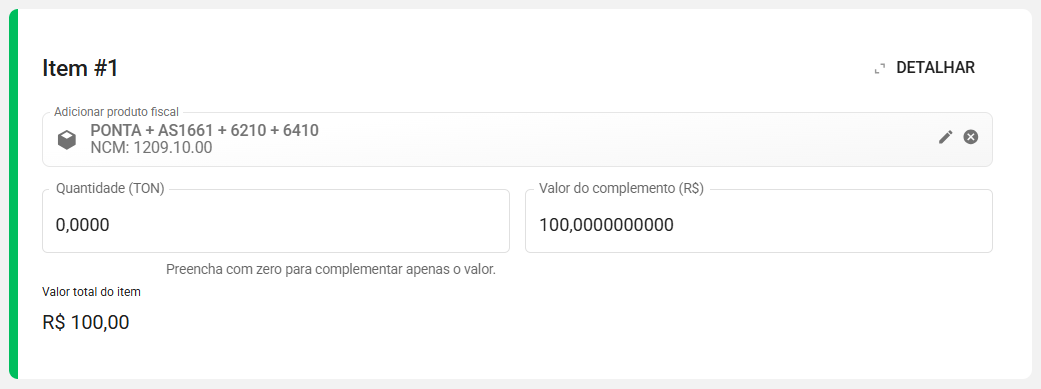This screenshot has width=1041, height=389.
Task: Focus the Valor do complemento field
Action: click(x=759, y=221)
